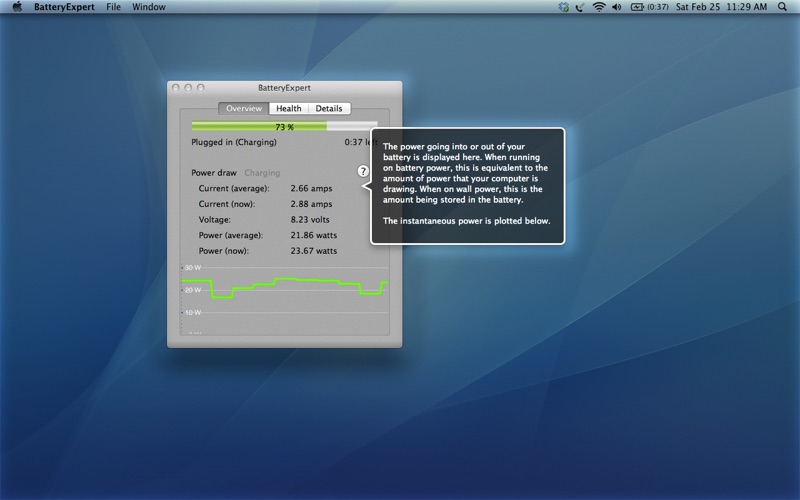Click the 30 W graph axis label
The image size is (800, 500).
pyautogui.click(x=193, y=267)
